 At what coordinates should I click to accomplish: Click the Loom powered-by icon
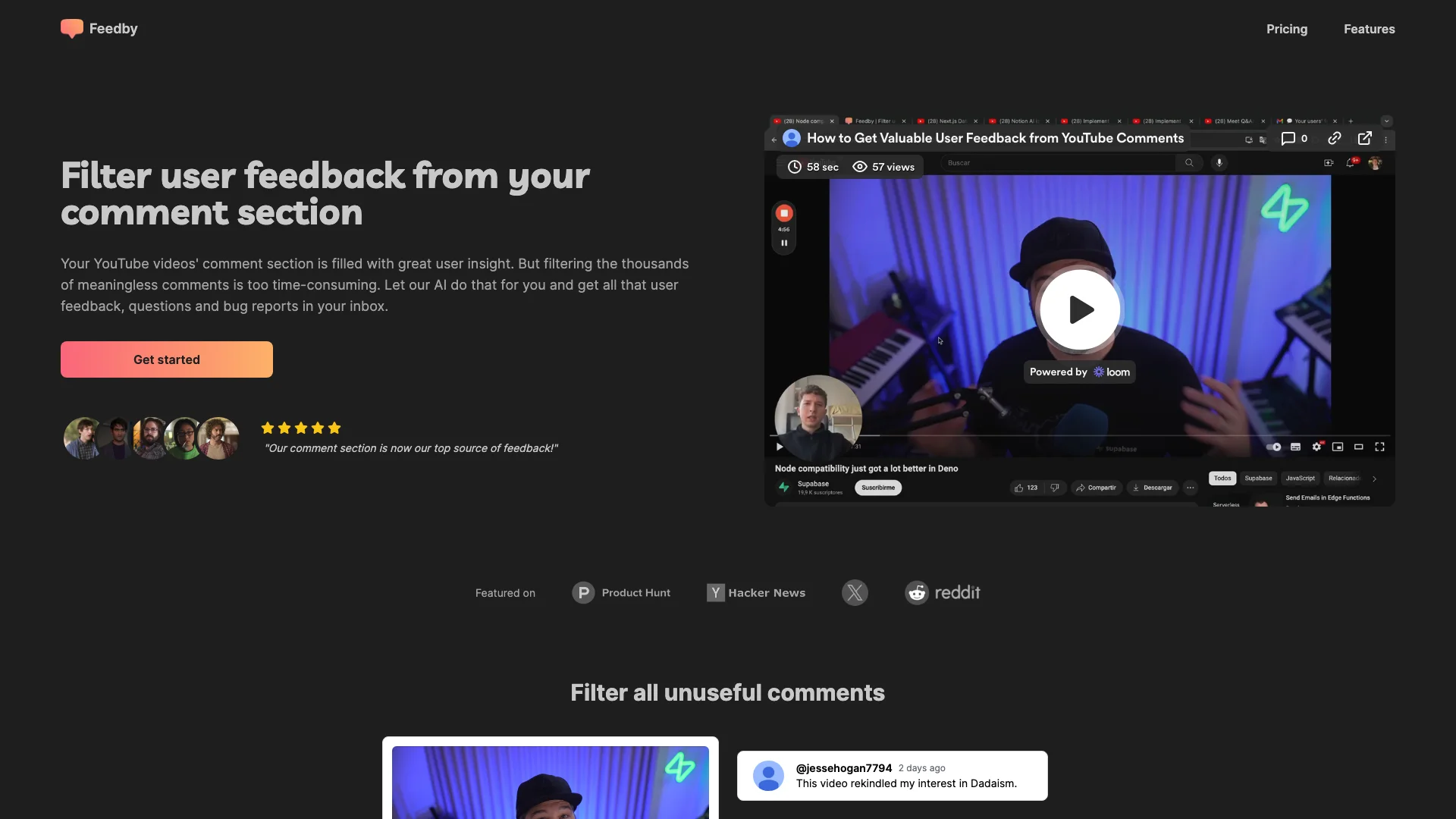click(1080, 372)
